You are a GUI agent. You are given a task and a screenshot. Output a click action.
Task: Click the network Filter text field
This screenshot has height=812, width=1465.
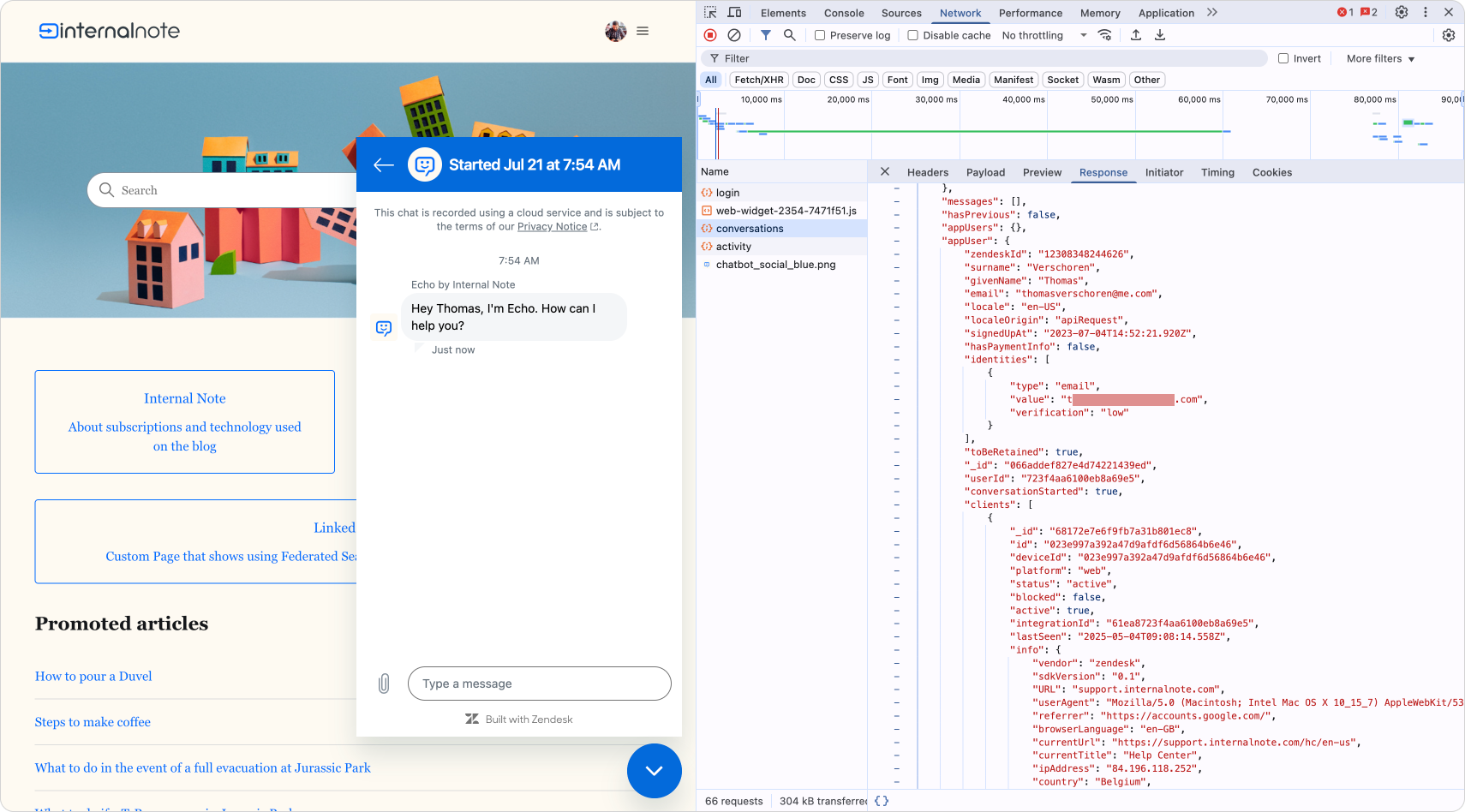click(x=984, y=58)
